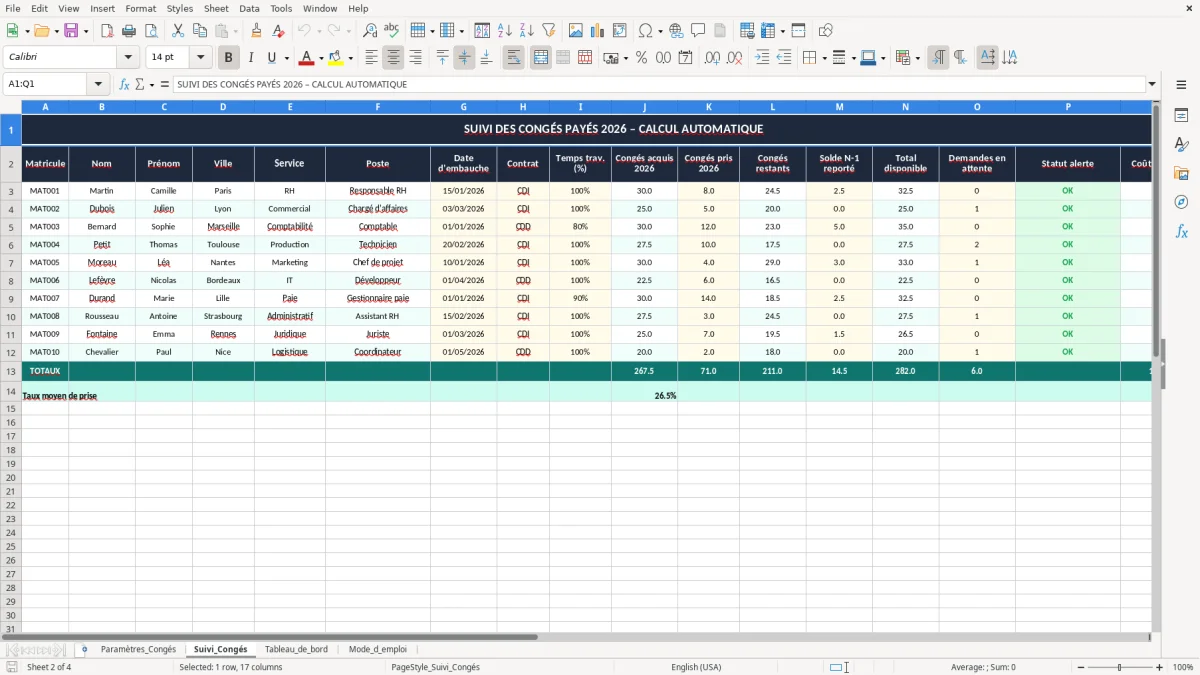Image resolution: width=1200 pixels, height=675 pixels.
Task: Open the sidebar Gallery panel
Action: coord(1181,173)
